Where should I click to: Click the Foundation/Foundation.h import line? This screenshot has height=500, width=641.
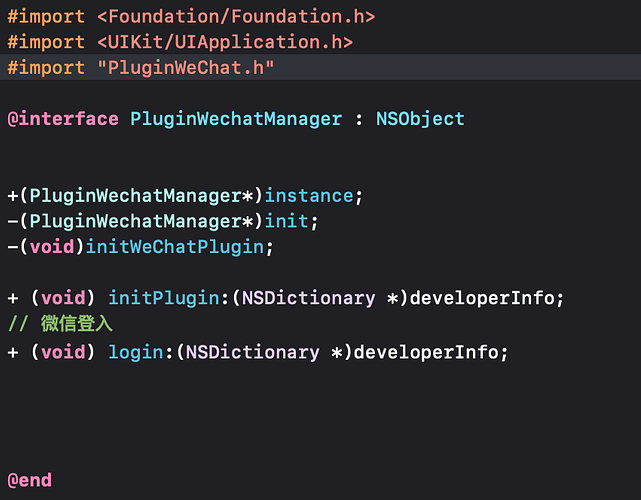point(191,17)
